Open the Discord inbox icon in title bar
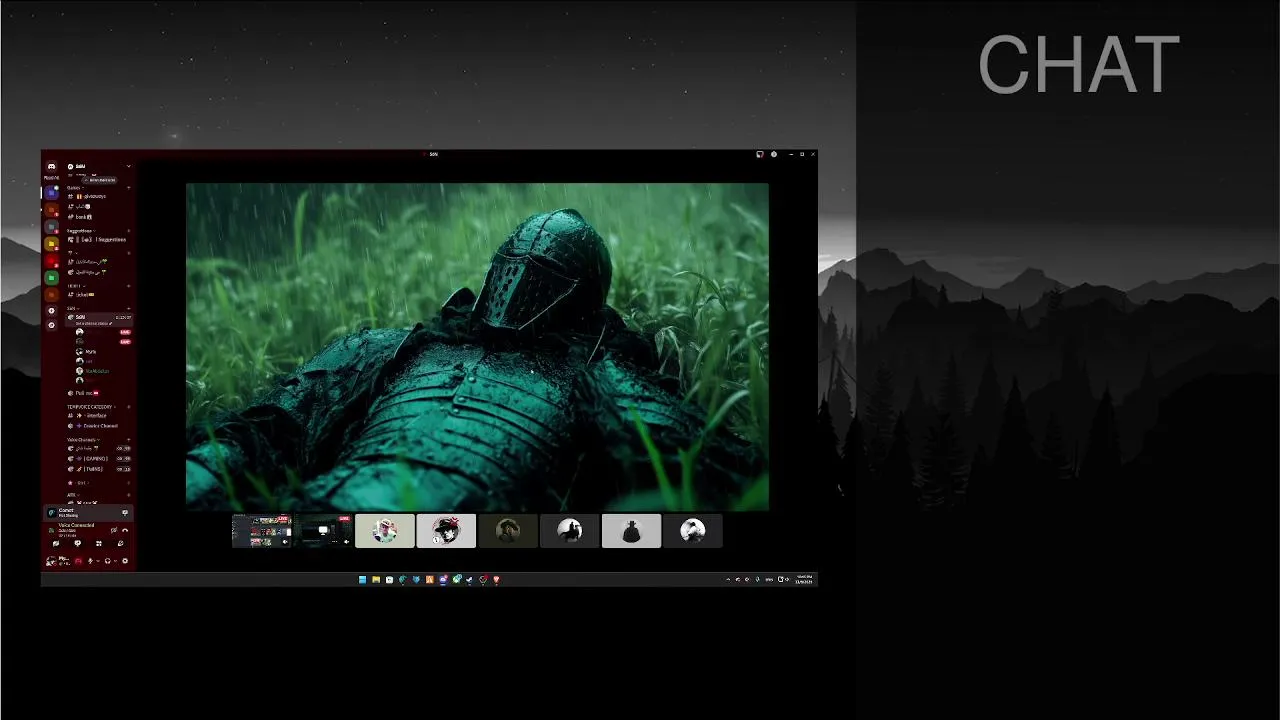Image resolution: width=1280 pixels, height=720 pixels. tap(760, 154)
